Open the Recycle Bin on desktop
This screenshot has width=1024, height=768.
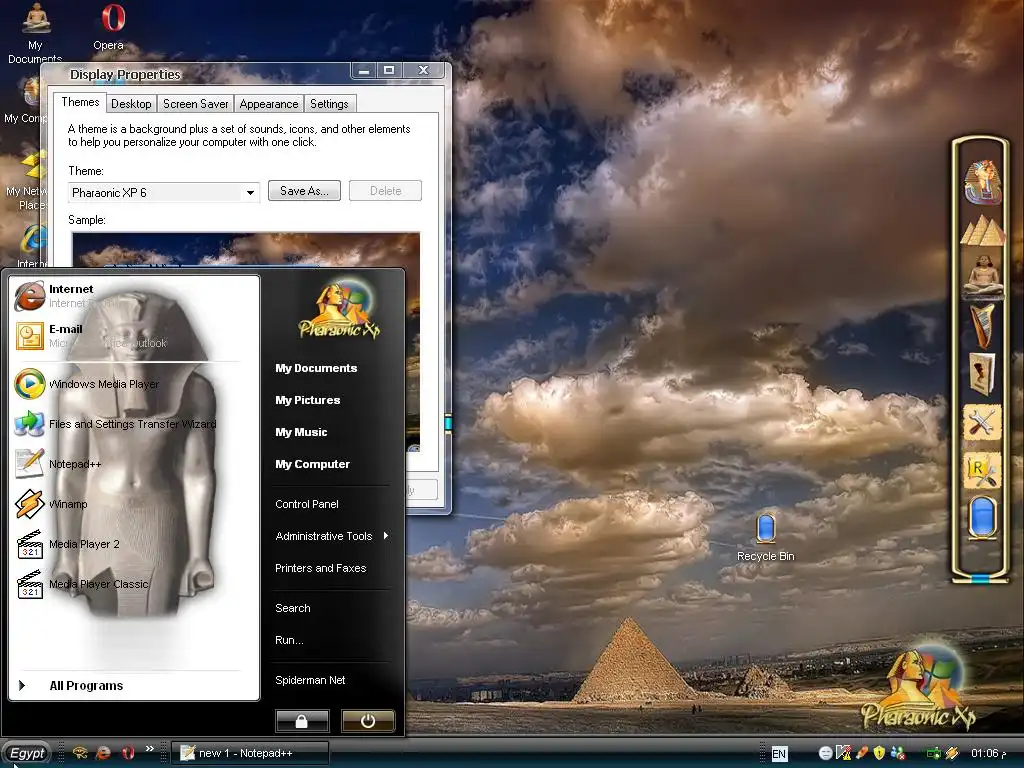pyautogui.click(x=765, y=537)
